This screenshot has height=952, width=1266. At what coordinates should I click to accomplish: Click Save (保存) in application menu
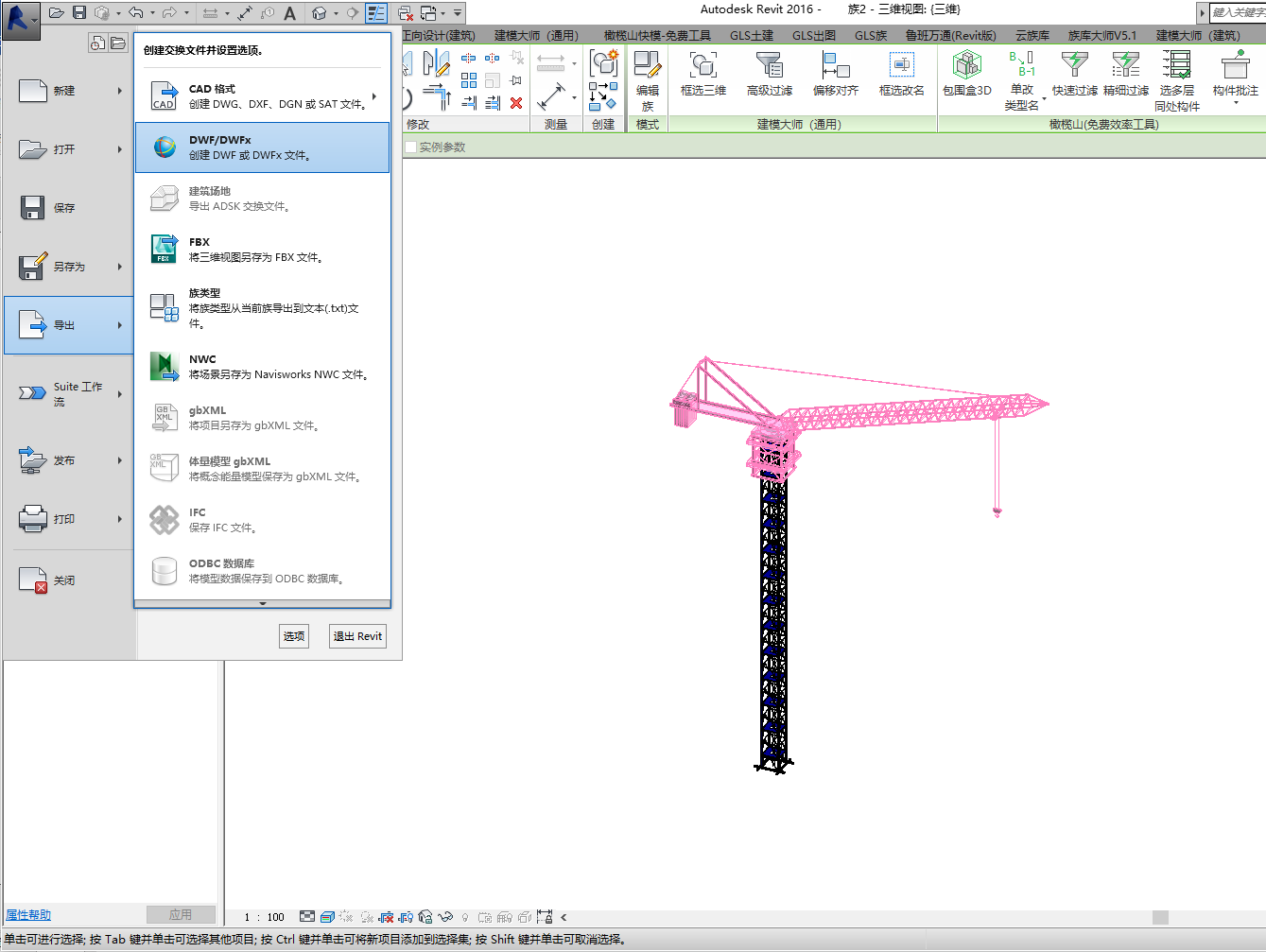pos(69,208)
